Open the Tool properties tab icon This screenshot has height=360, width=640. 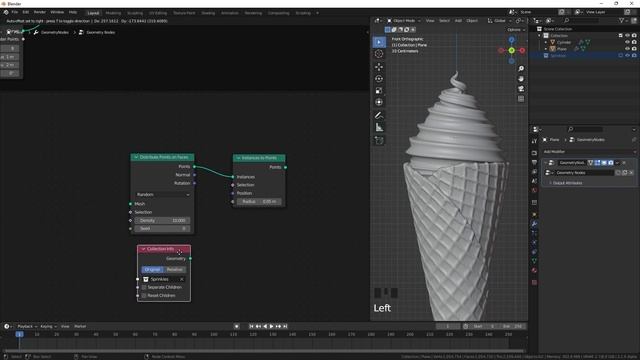534,141
